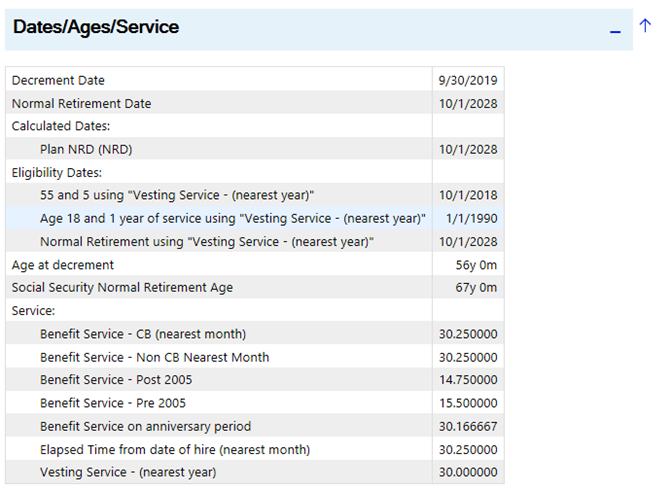Click Benefit Service on anniversary period value
The width and height of the screenshot is (672, 490).
[x=468, y=426]
